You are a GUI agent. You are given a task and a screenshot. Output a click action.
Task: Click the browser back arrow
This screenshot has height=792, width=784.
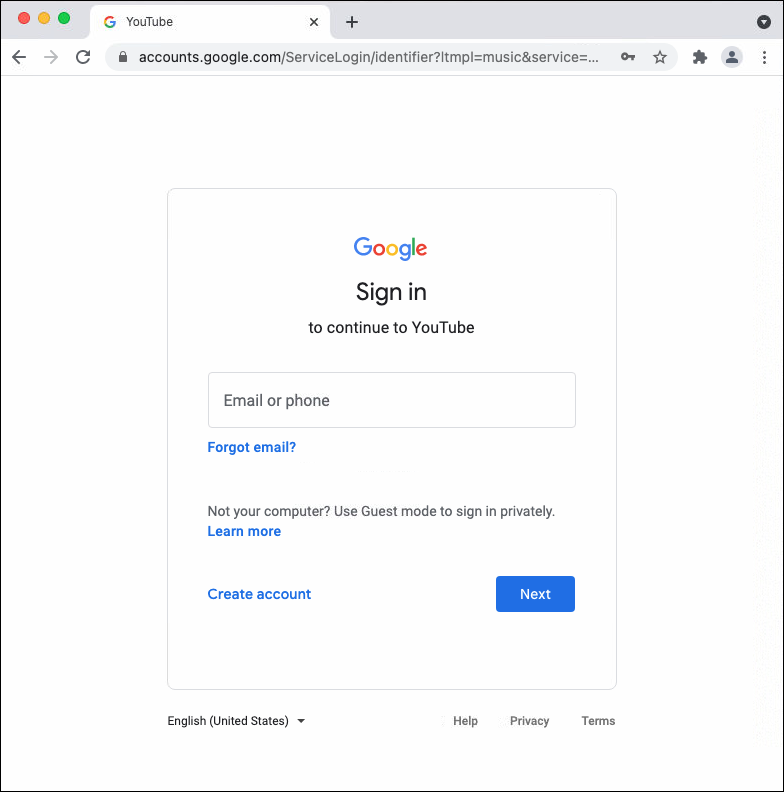click(x=19, y=57)
